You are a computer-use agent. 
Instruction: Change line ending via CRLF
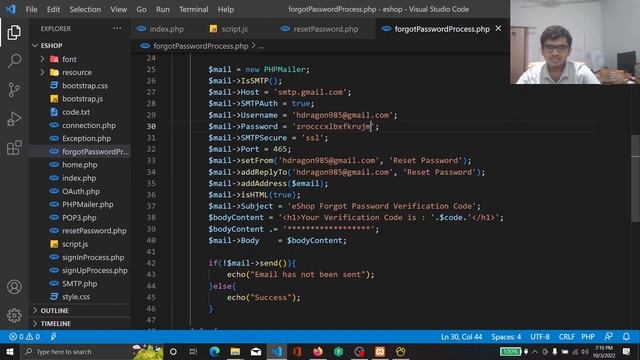coord(567,337)
